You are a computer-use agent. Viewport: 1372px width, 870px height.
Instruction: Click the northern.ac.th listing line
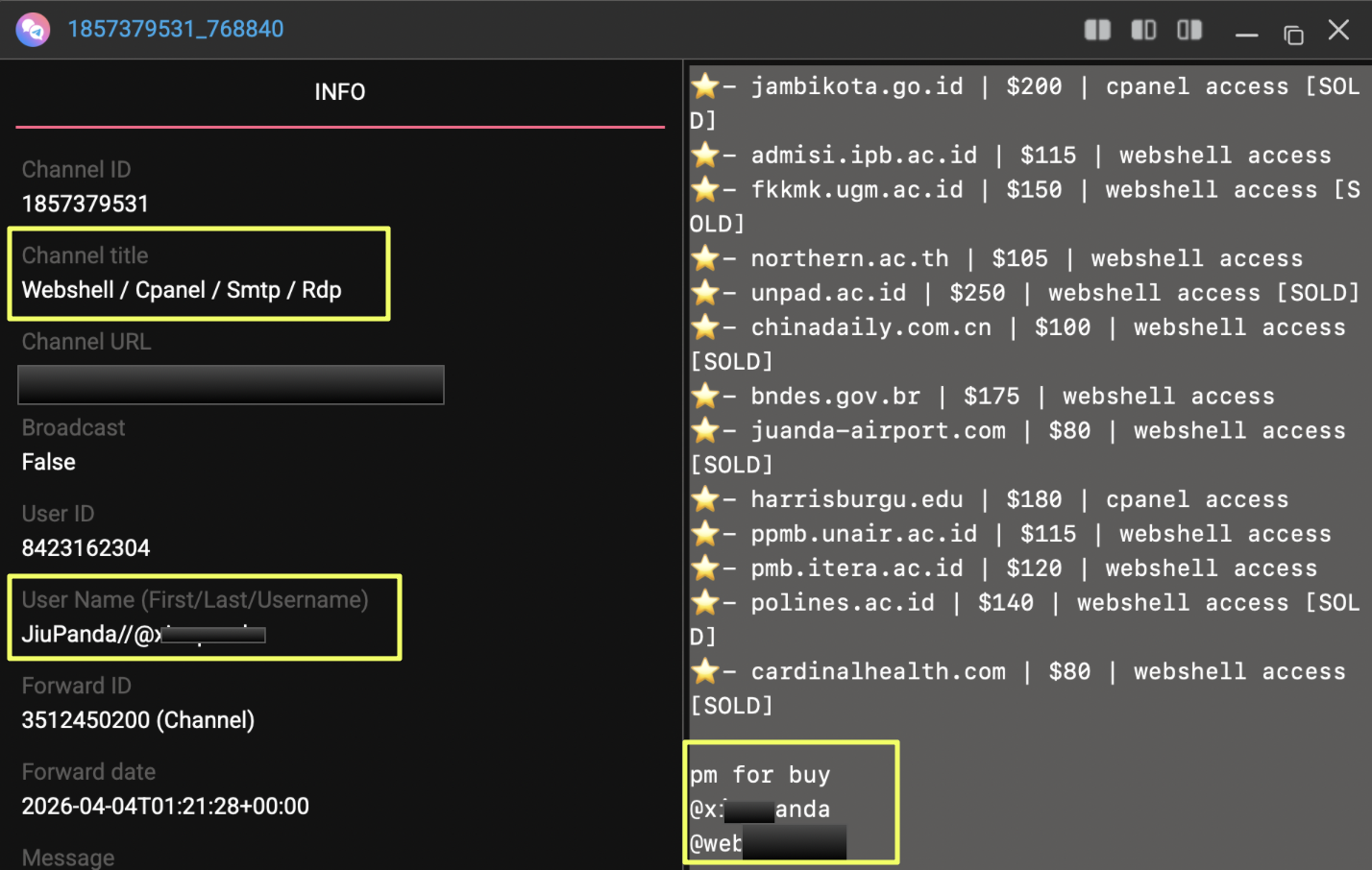pos(997,258)
